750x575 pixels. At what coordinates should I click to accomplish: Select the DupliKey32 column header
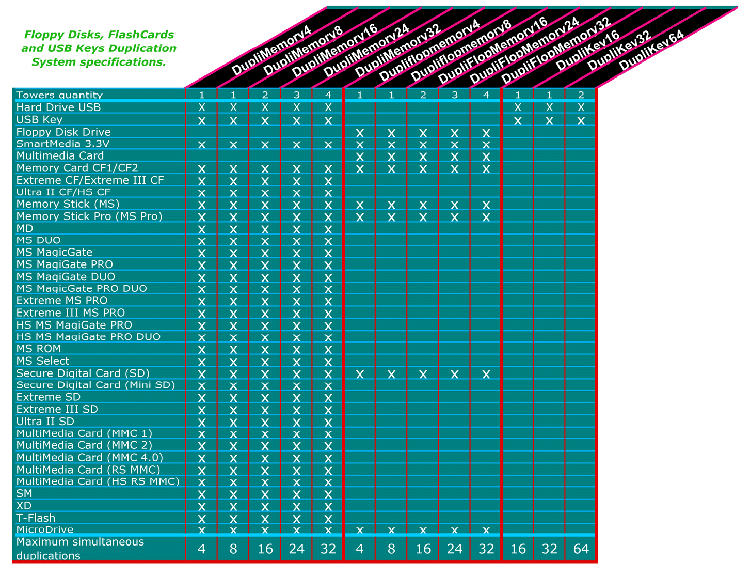[x=619, y=50]
